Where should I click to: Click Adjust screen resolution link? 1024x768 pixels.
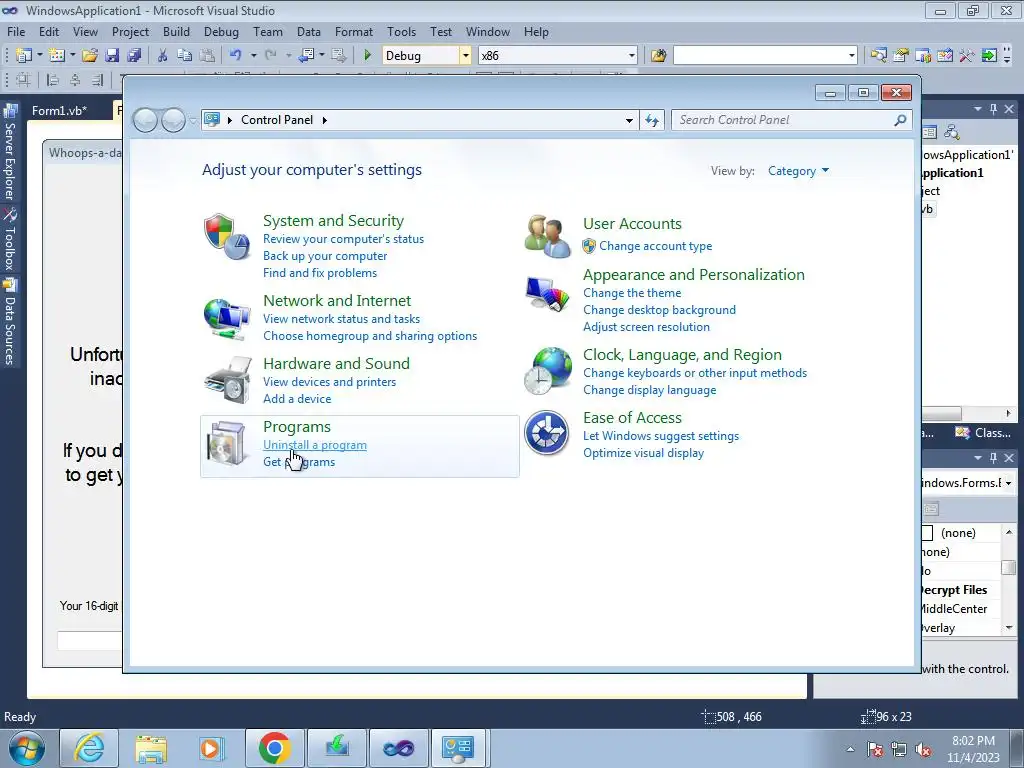(x=647, y=327)
